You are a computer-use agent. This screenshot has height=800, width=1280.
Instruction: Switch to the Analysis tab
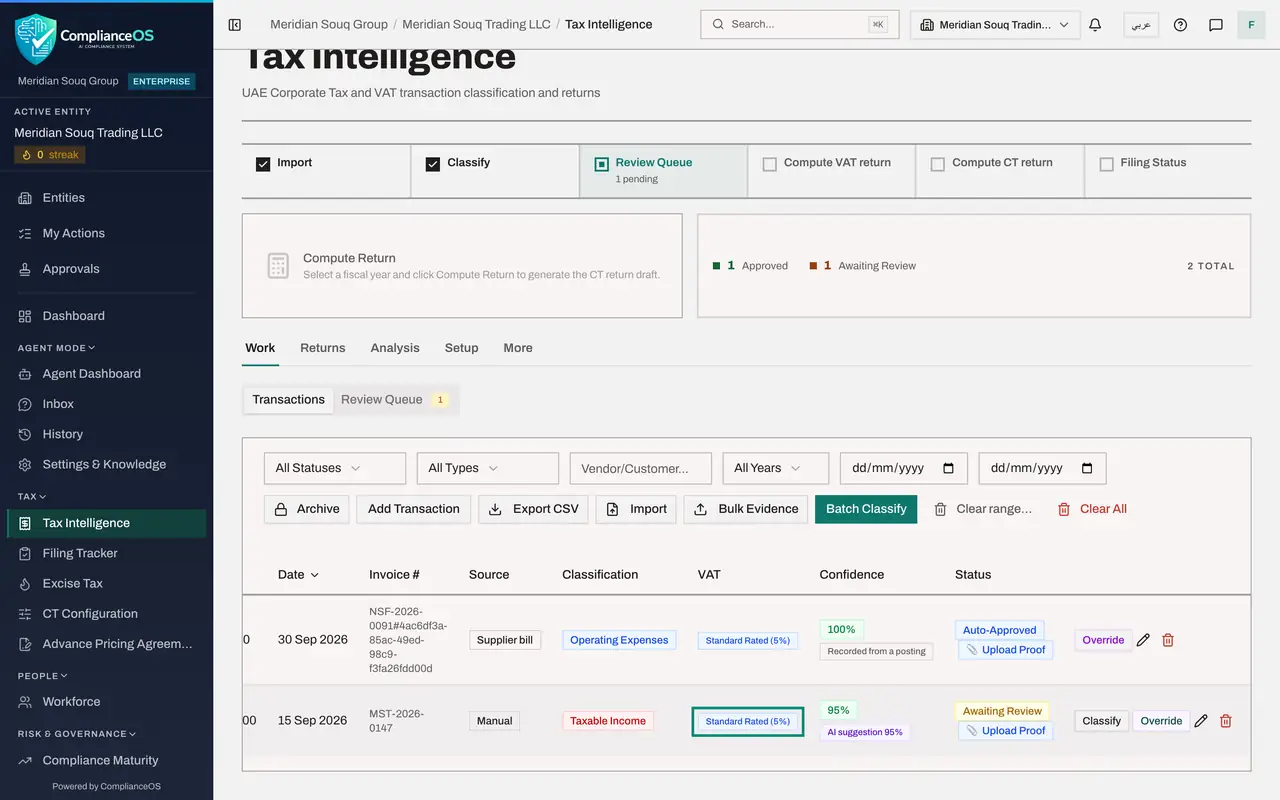tap(395, 348)
